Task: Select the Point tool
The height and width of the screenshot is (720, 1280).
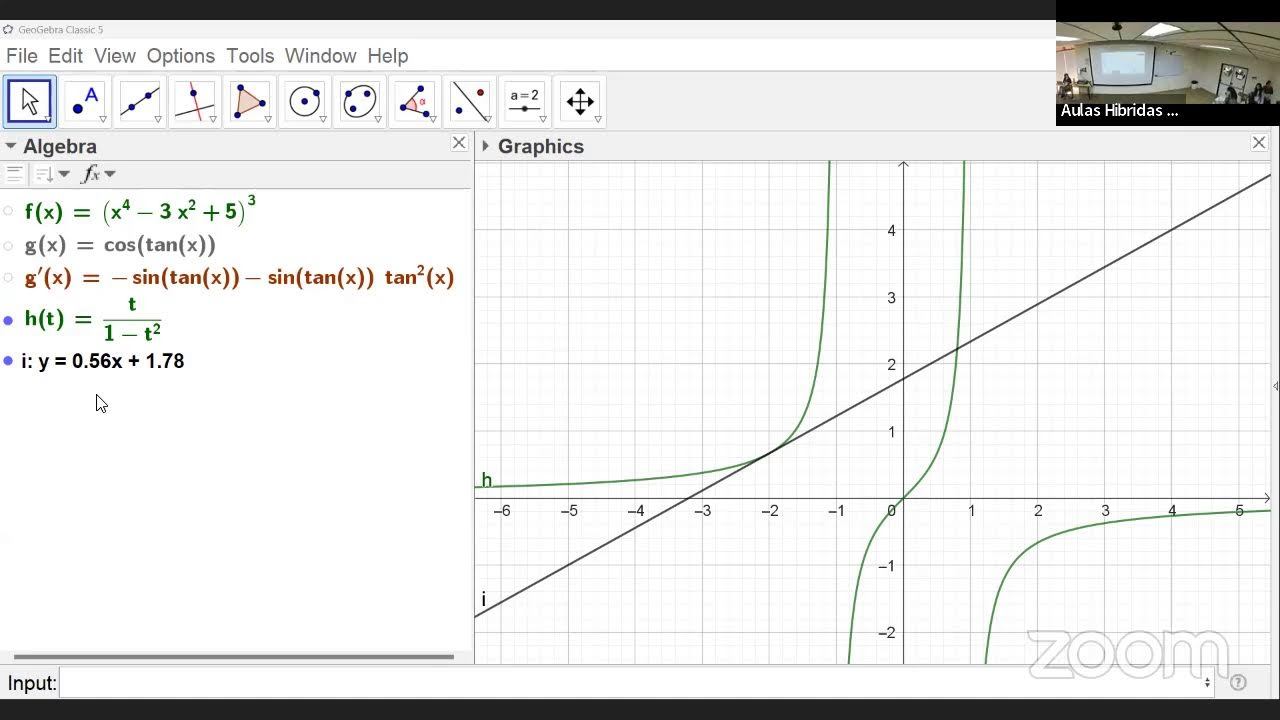Action: point(85,101)
